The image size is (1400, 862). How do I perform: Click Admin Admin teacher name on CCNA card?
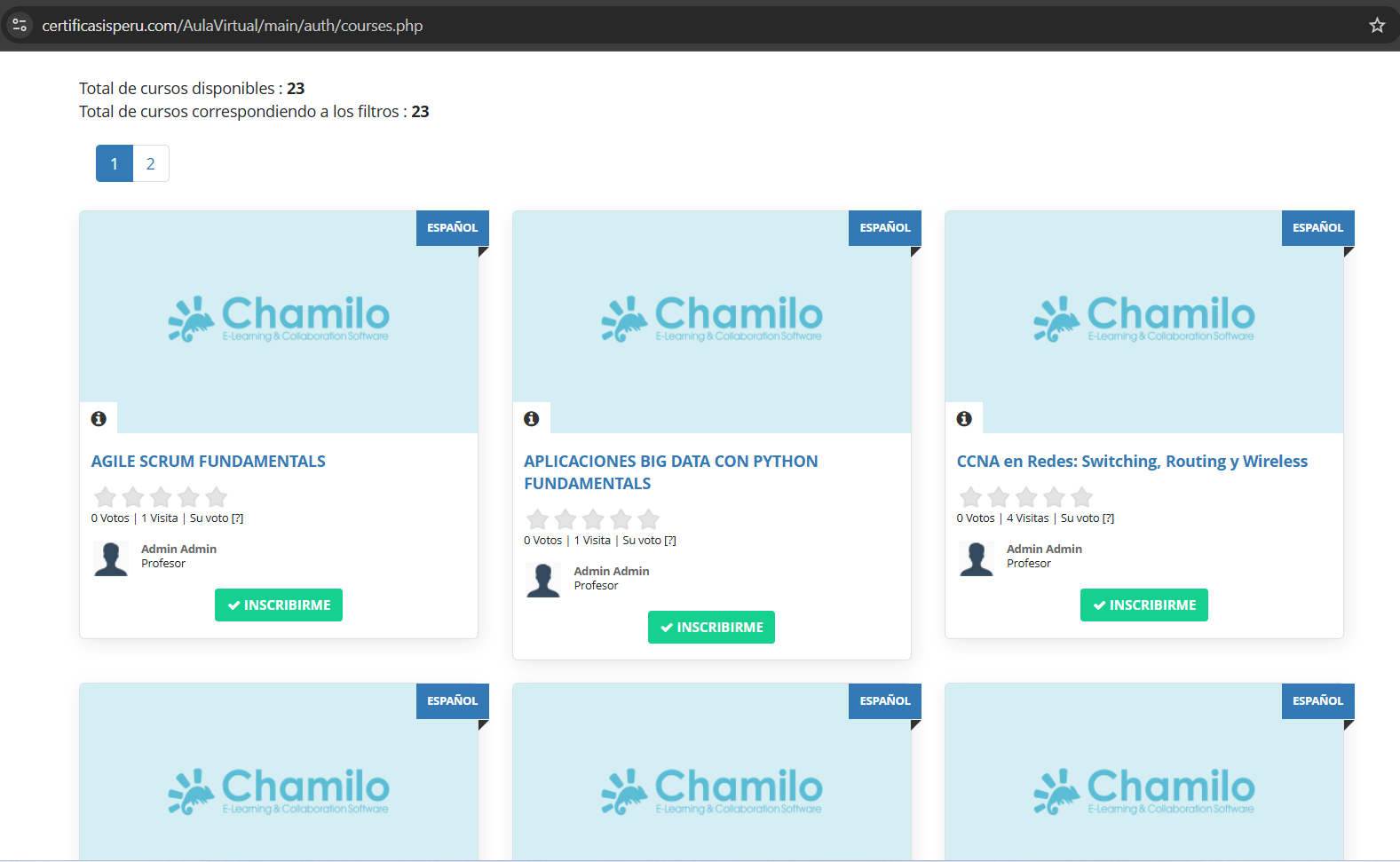[1044, 549]
